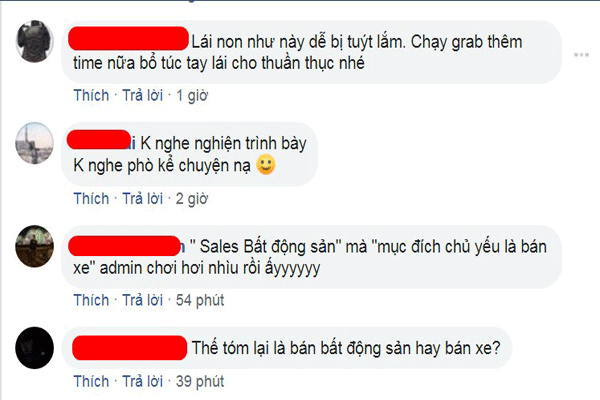Click the smiley emoji in the second comment
The height and width of the screenshot is (400, 600).
[x=266, y=165]
